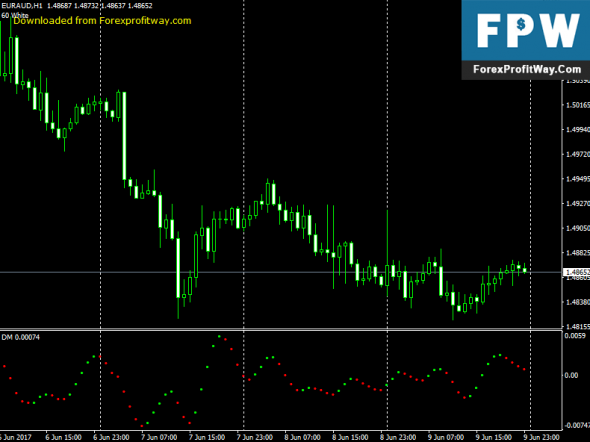Select the gray horizontal current price line
590x442 pixels.
click(x=281, y=272)
